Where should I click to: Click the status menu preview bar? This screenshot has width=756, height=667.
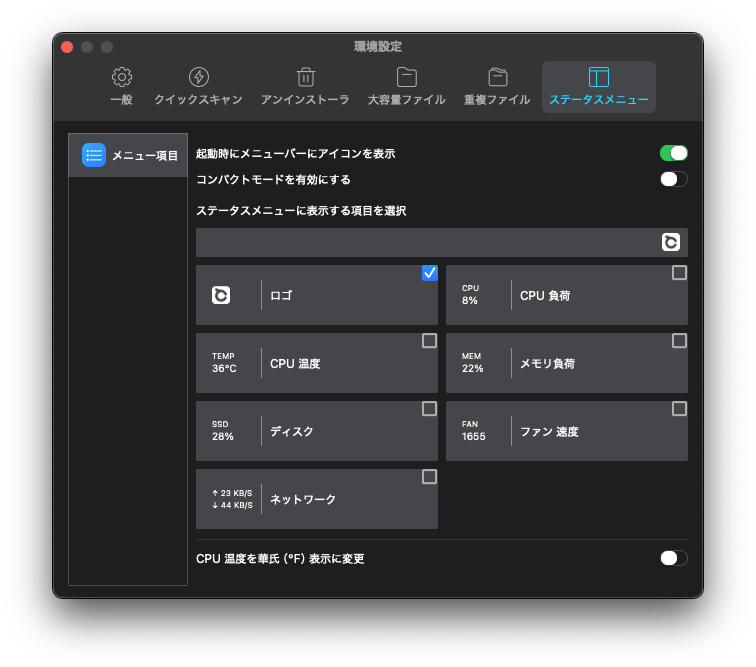[x=442, y=242]
